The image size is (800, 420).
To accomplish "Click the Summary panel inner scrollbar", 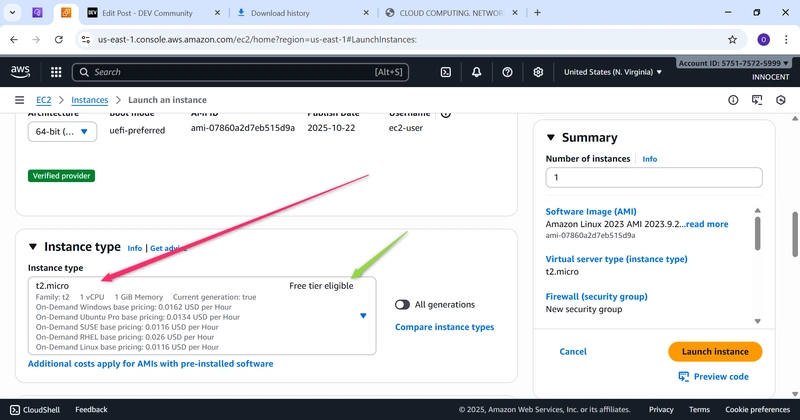I will (x=758, y=234).
